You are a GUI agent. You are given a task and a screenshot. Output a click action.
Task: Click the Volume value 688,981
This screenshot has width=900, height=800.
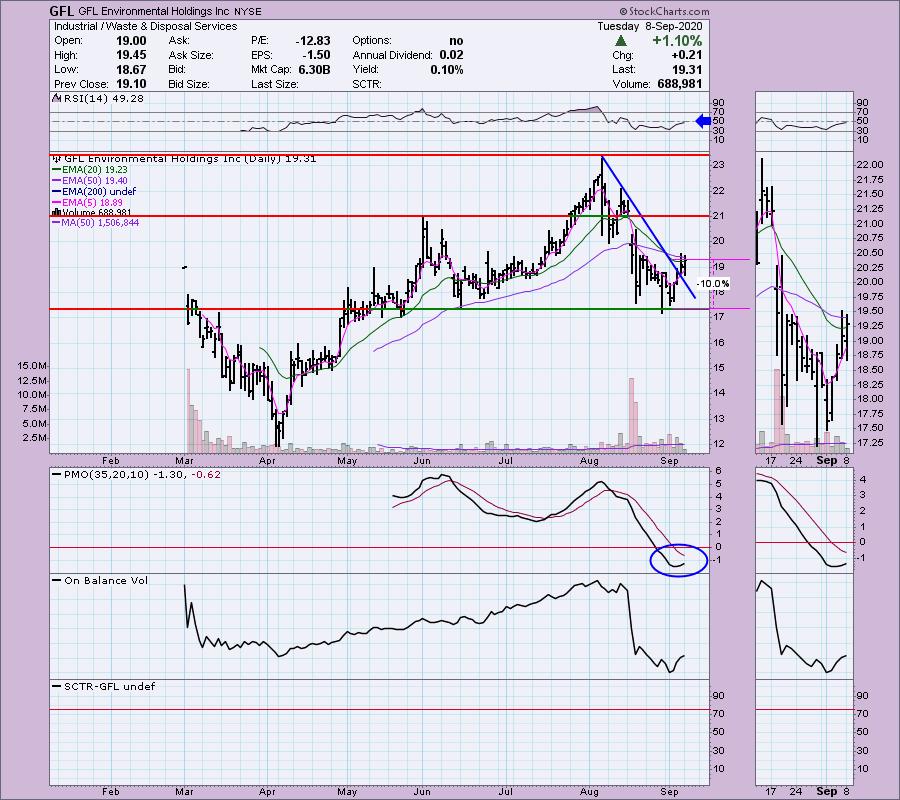pos(678,84)
